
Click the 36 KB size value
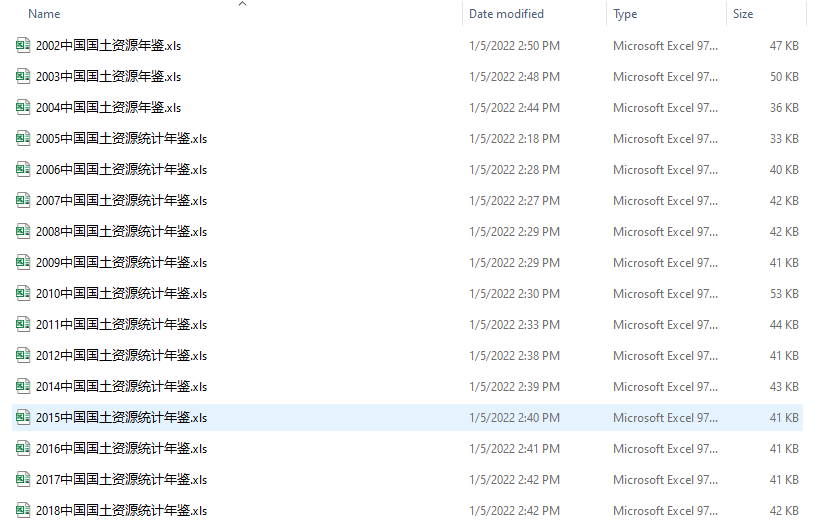(784, 107)
